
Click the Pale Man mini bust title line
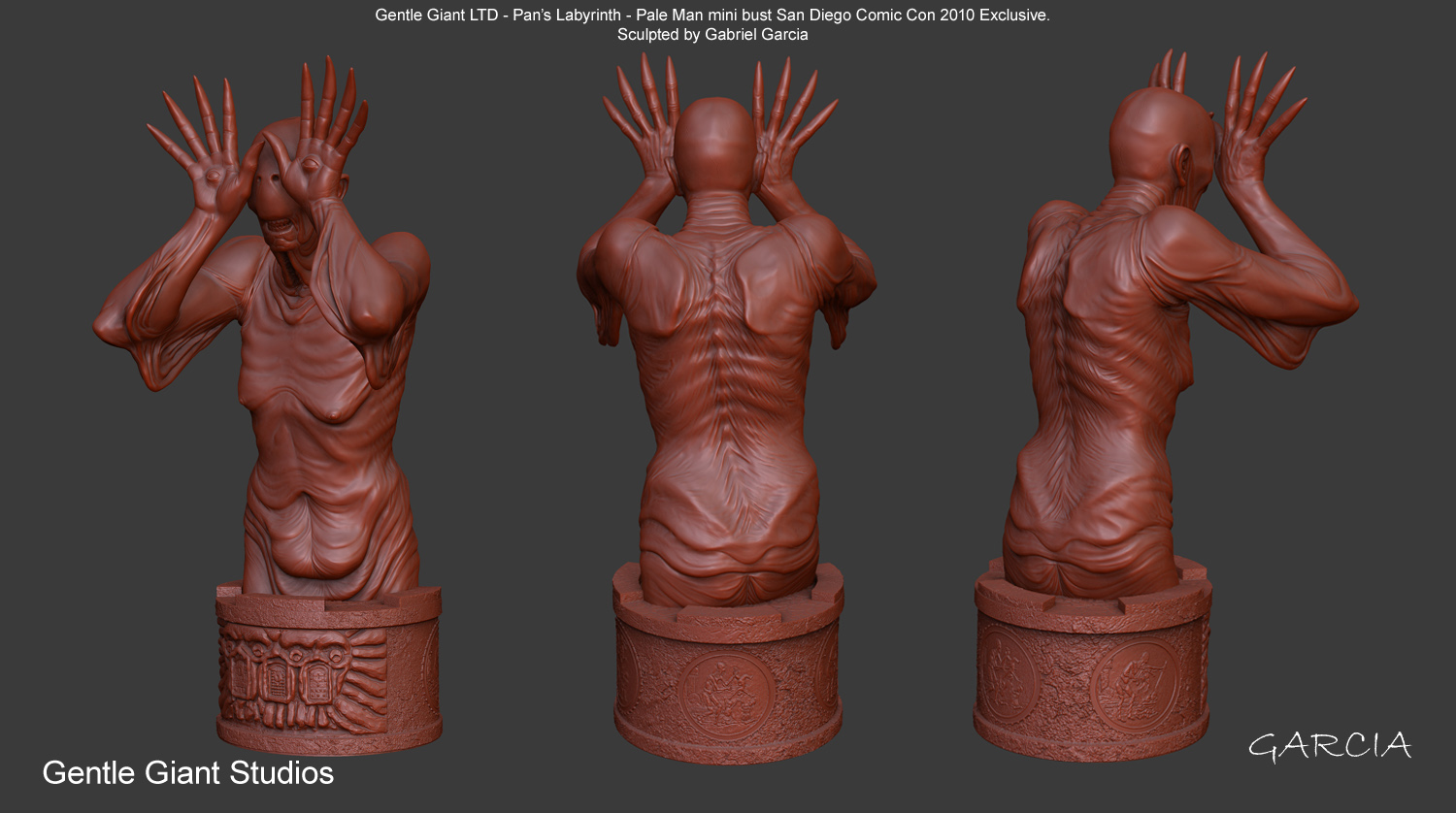712,16
